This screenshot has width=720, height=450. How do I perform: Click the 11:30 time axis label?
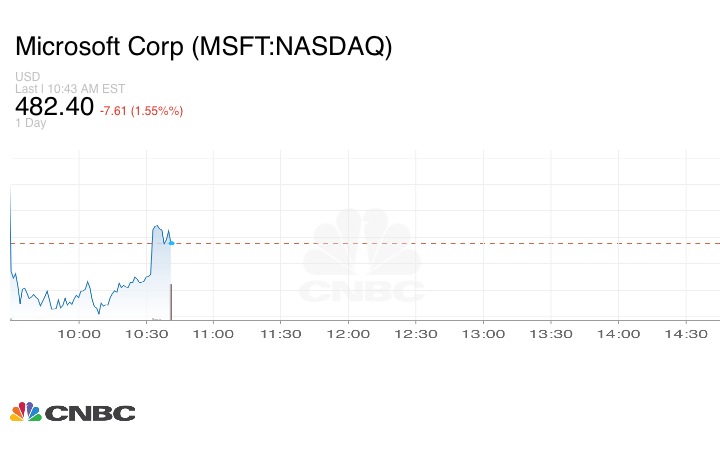tap(281, 334)
